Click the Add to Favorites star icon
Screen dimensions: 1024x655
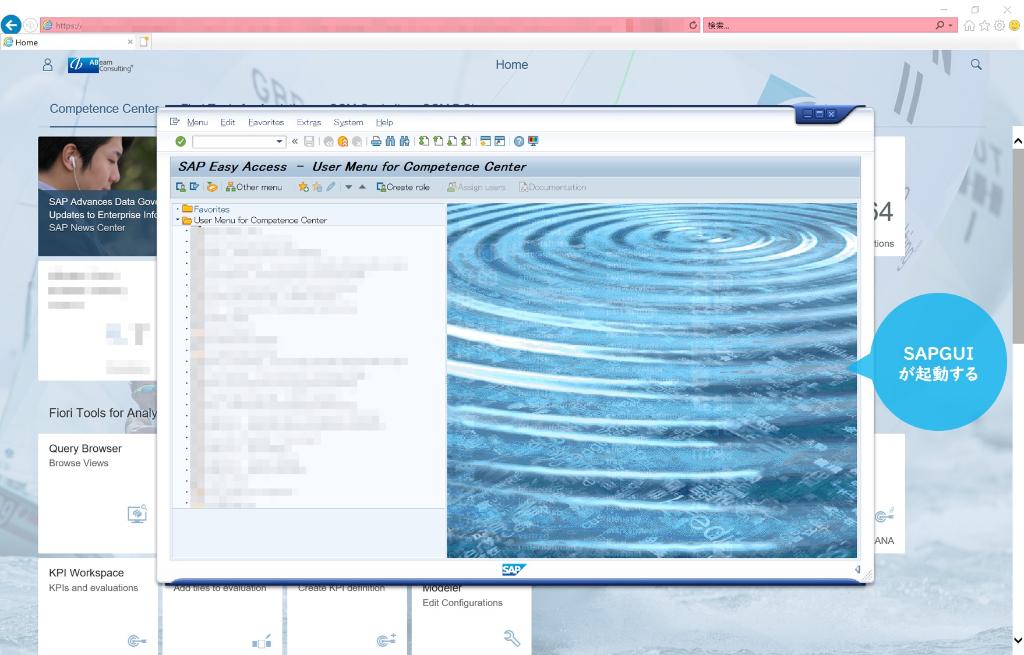point(304,187)
